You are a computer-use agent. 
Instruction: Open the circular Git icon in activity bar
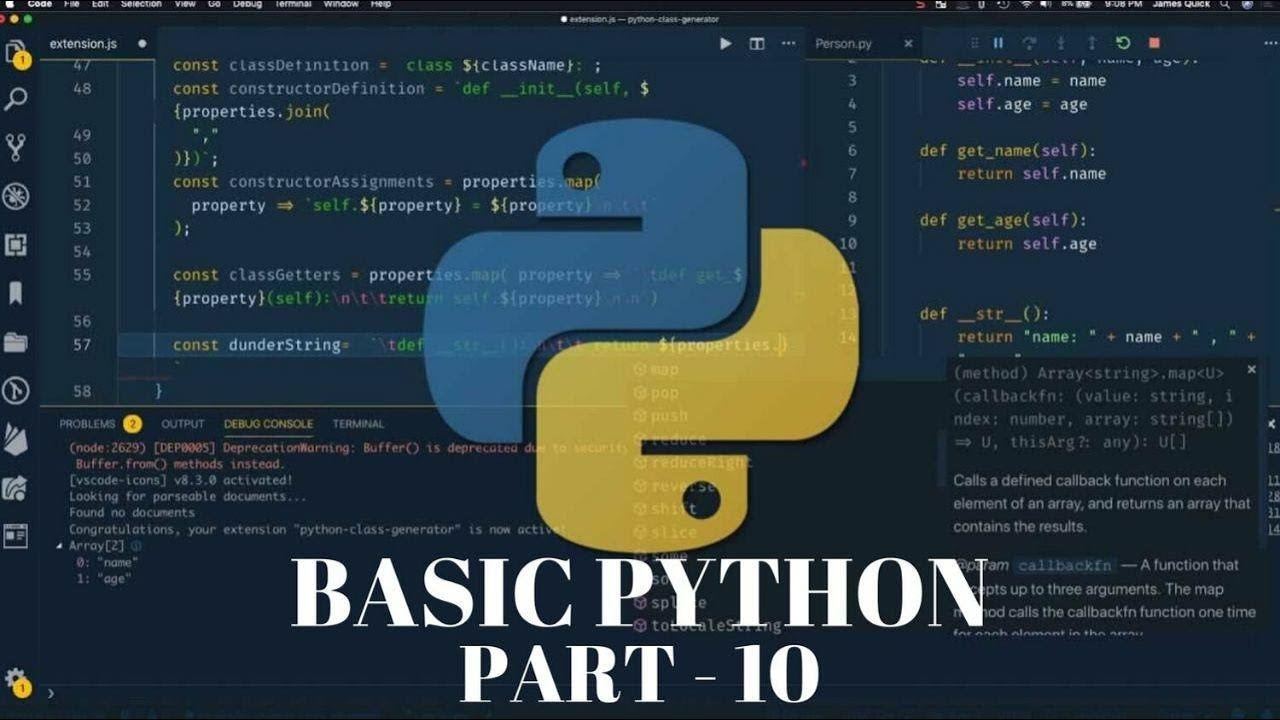(16, 391)
